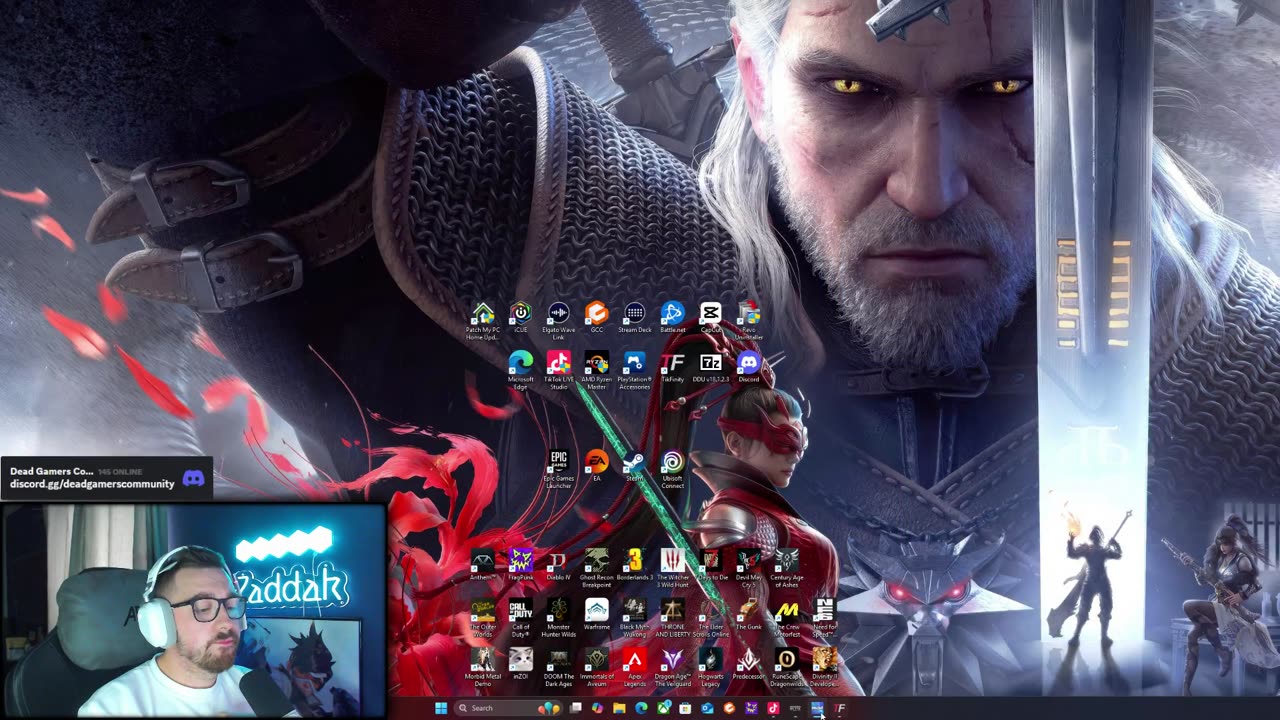Open Ghost Recon Breakpoint shortcut
The width and height of the screenshot is (1280, 720).
tap(596, 568)
